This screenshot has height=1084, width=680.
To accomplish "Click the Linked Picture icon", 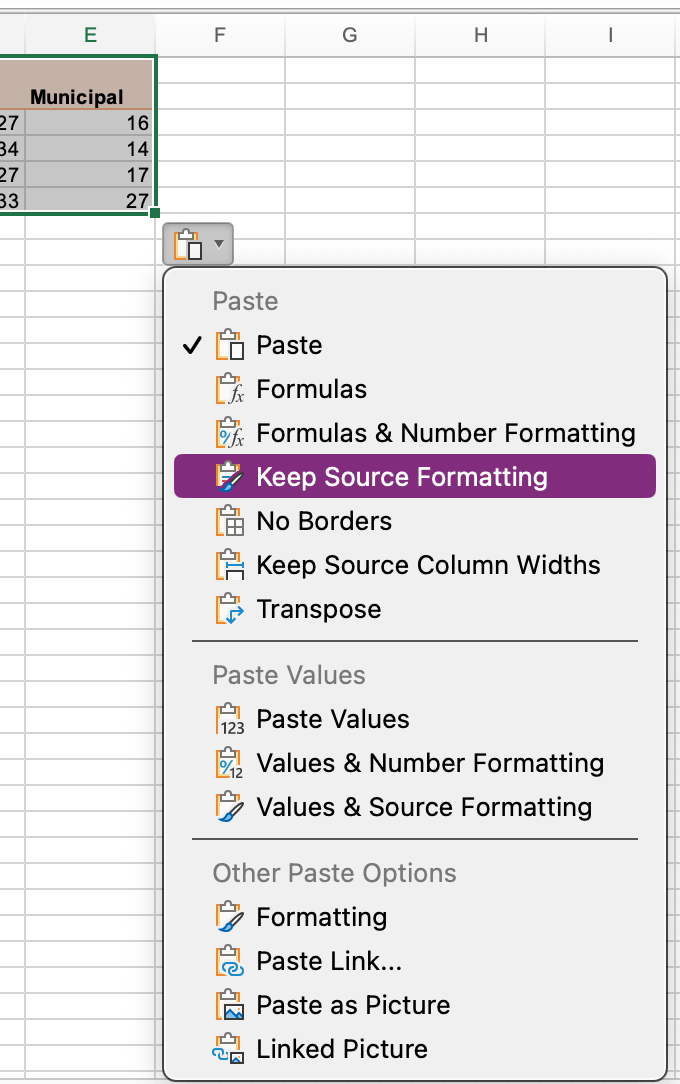I will (x=229, y=1049).
